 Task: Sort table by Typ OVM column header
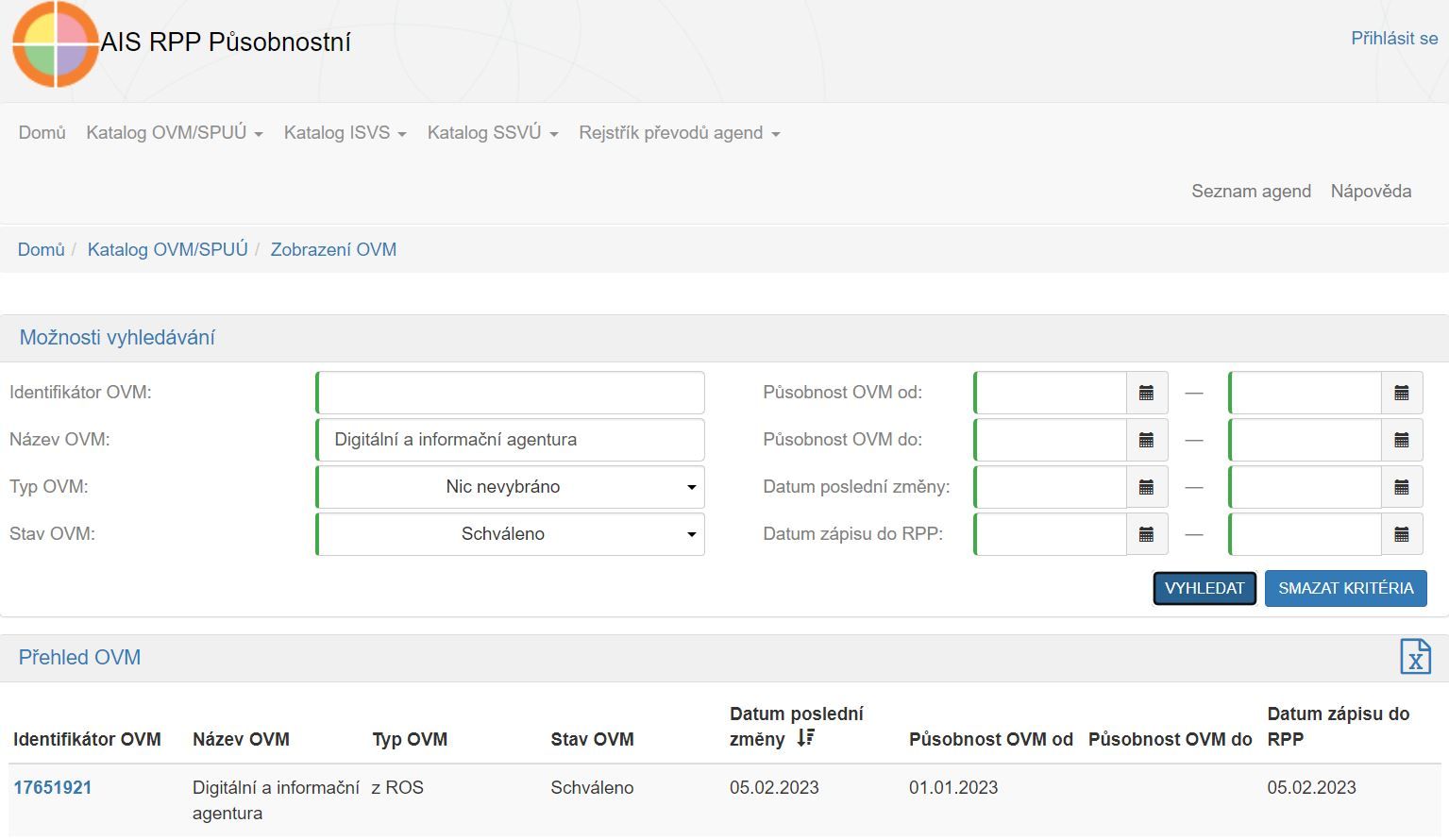tap(410, 740)
